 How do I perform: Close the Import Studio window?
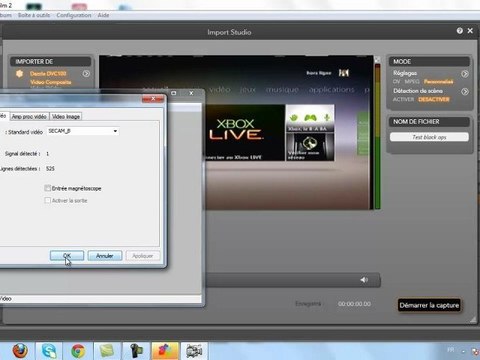470,31
